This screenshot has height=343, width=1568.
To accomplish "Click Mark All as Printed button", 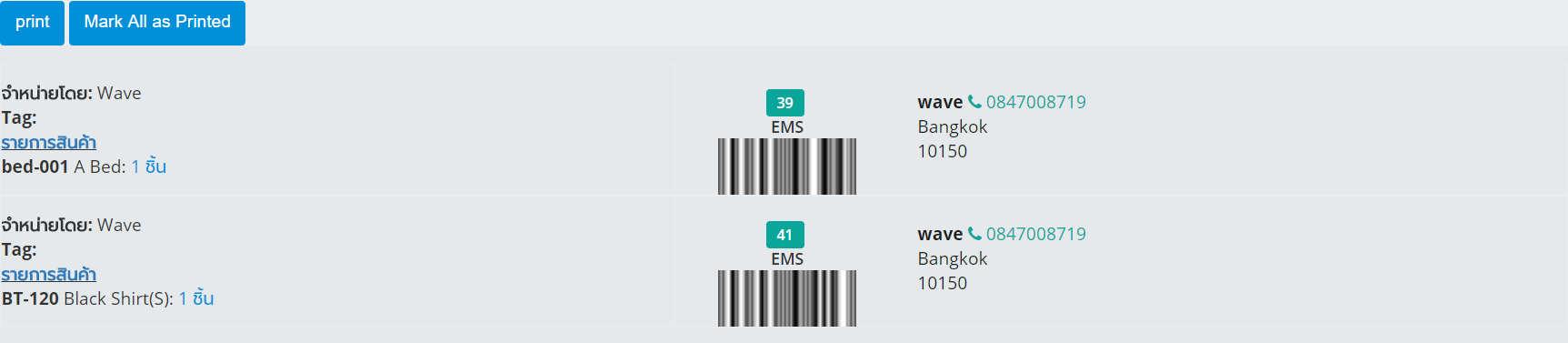I will 157,22.
